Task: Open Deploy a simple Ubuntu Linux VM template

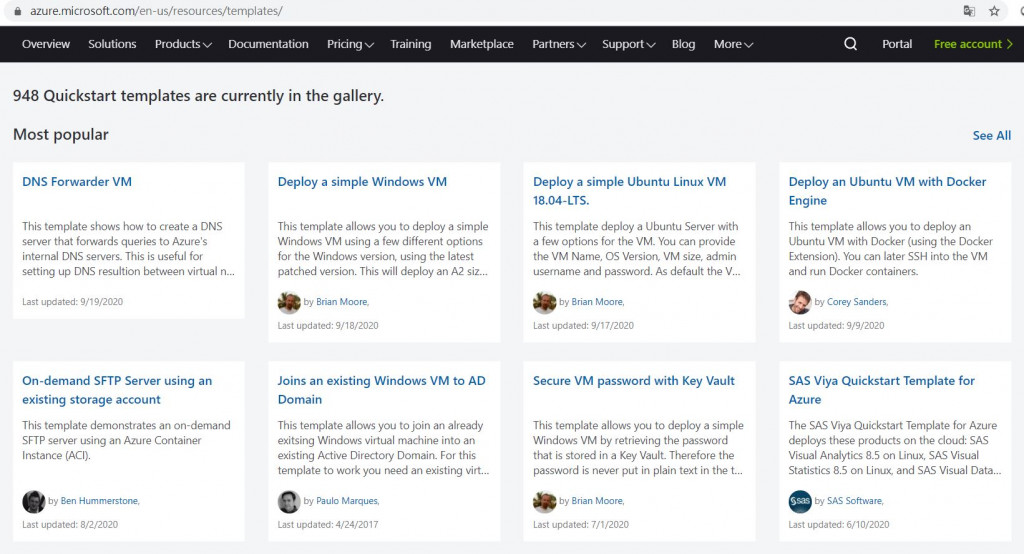Action: click(x=630, y=191)
